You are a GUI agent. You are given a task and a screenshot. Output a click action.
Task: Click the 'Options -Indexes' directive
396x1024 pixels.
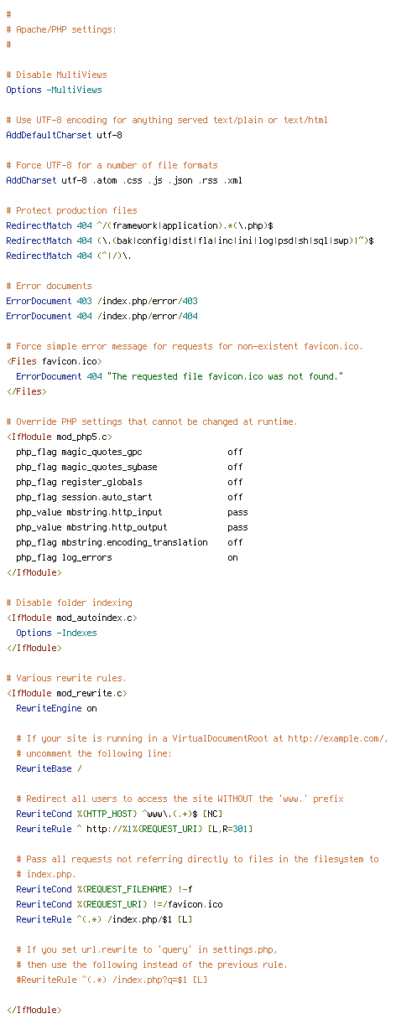(x=57, y=633)
